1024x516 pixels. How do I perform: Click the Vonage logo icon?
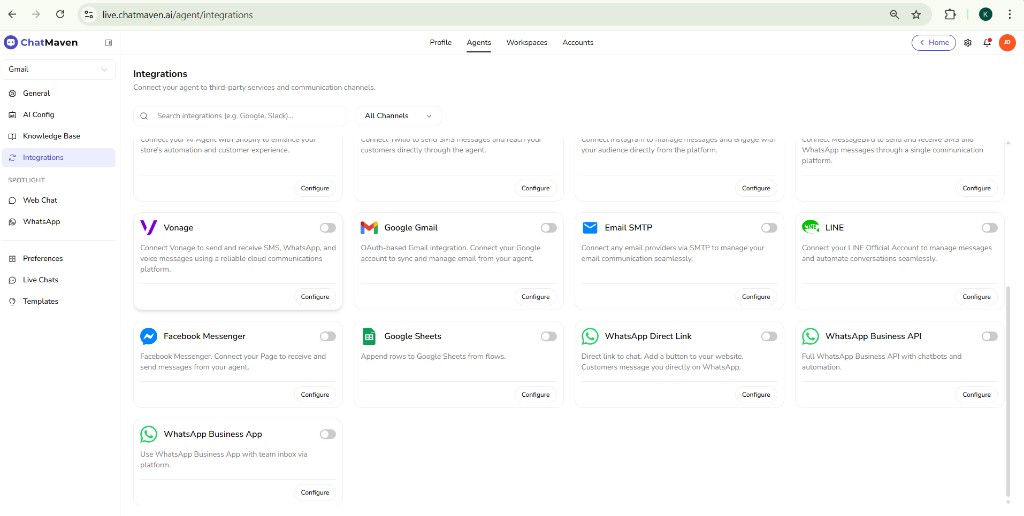coord(148,227)
